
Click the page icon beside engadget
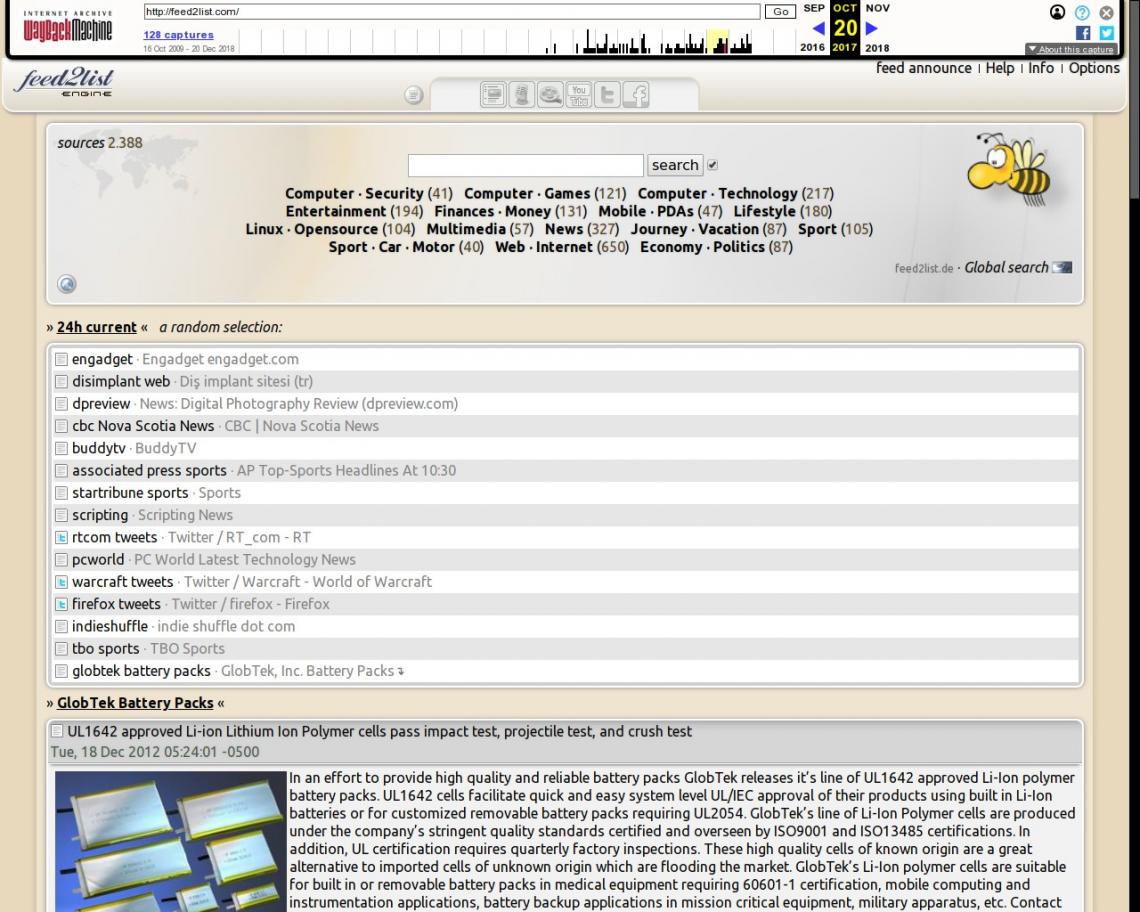pos(62,359)
